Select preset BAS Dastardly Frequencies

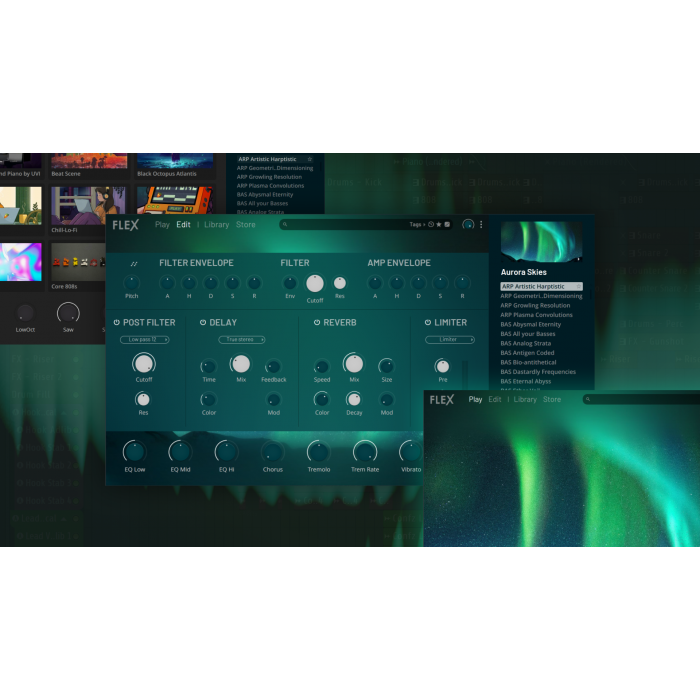pyautogui.click(x=538, y=371)
